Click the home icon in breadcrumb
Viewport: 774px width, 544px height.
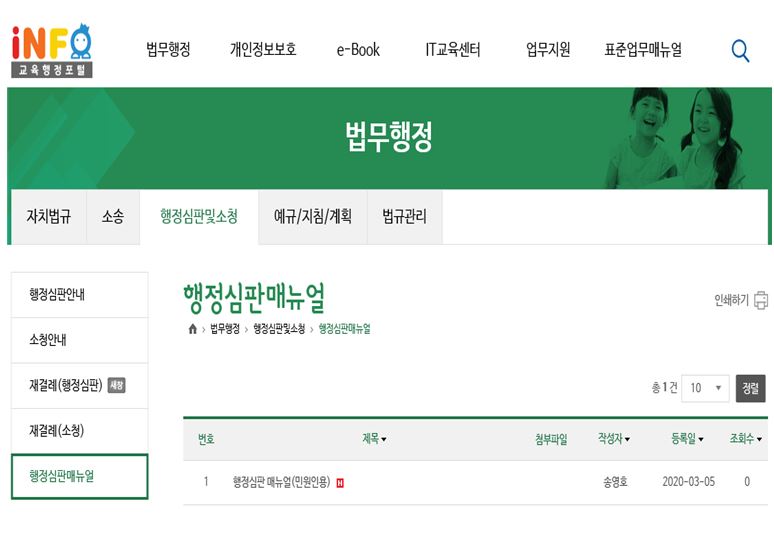click(x=193, y=329)
